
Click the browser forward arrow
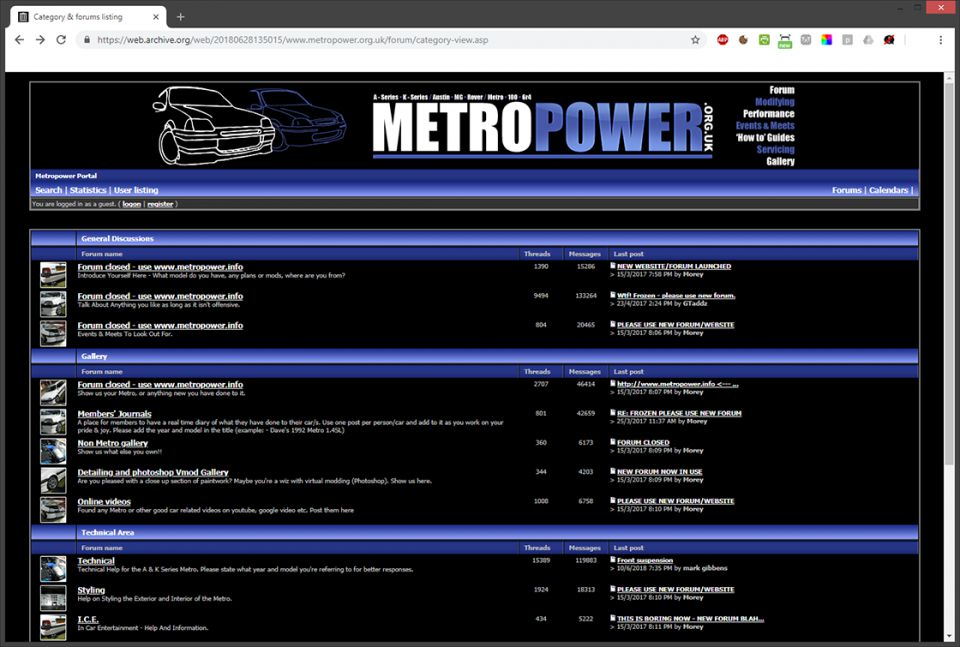pyautogui.click(x=40, y=40)
